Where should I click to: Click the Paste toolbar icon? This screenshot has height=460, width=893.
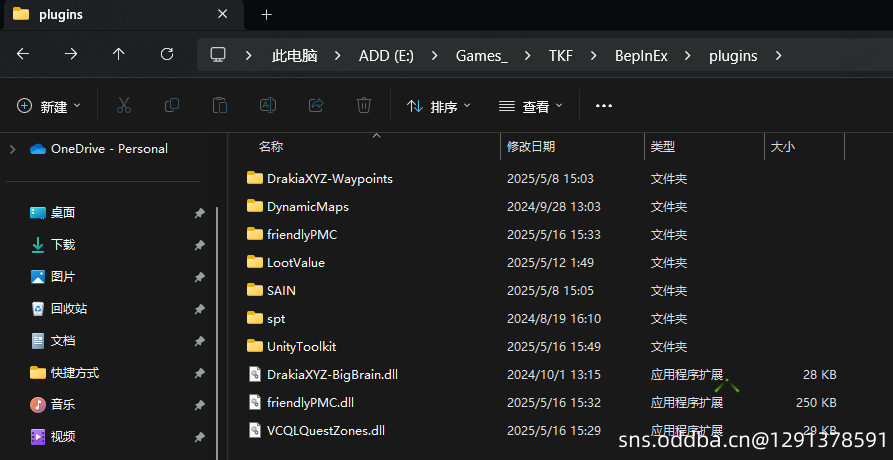(220, 105)
